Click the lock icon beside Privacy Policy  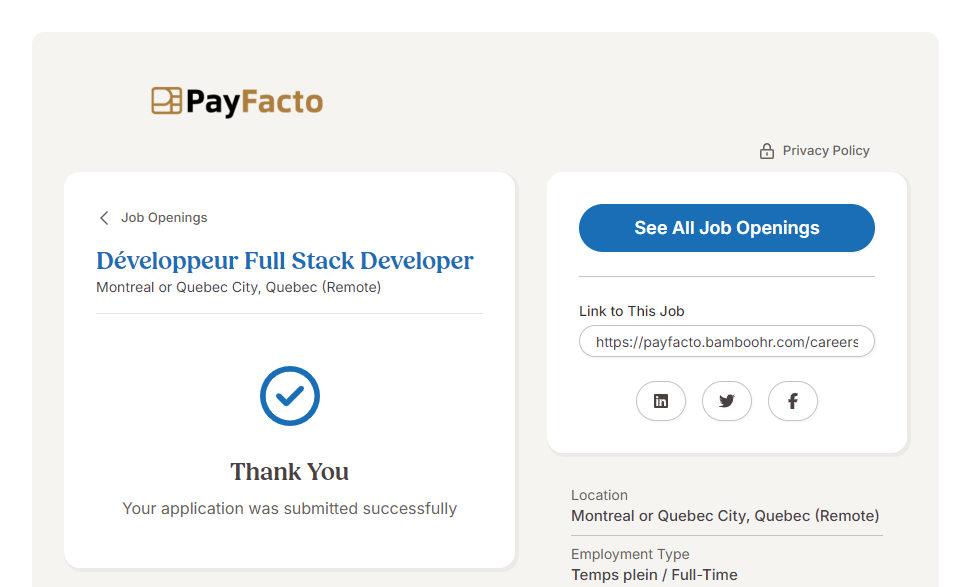click(767, 151)
